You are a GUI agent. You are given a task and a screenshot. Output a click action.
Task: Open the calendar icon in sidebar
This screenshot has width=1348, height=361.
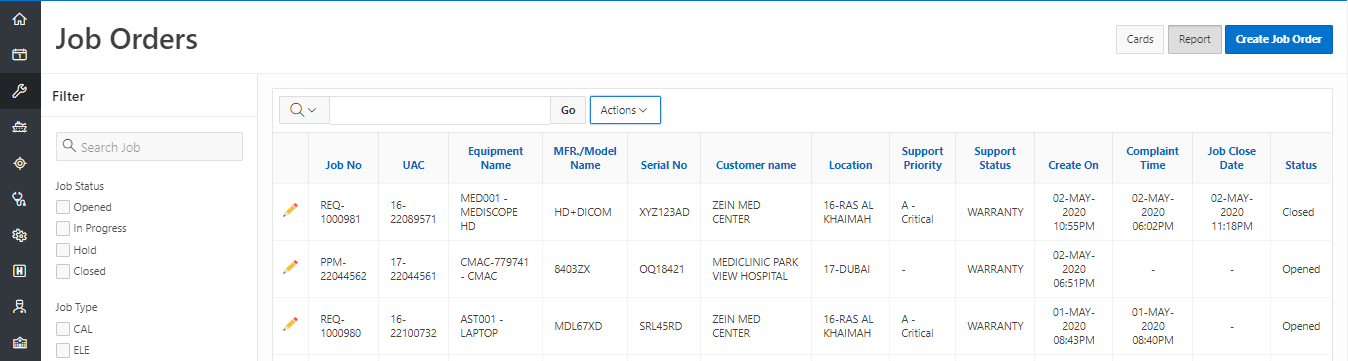tap(19, 55)
